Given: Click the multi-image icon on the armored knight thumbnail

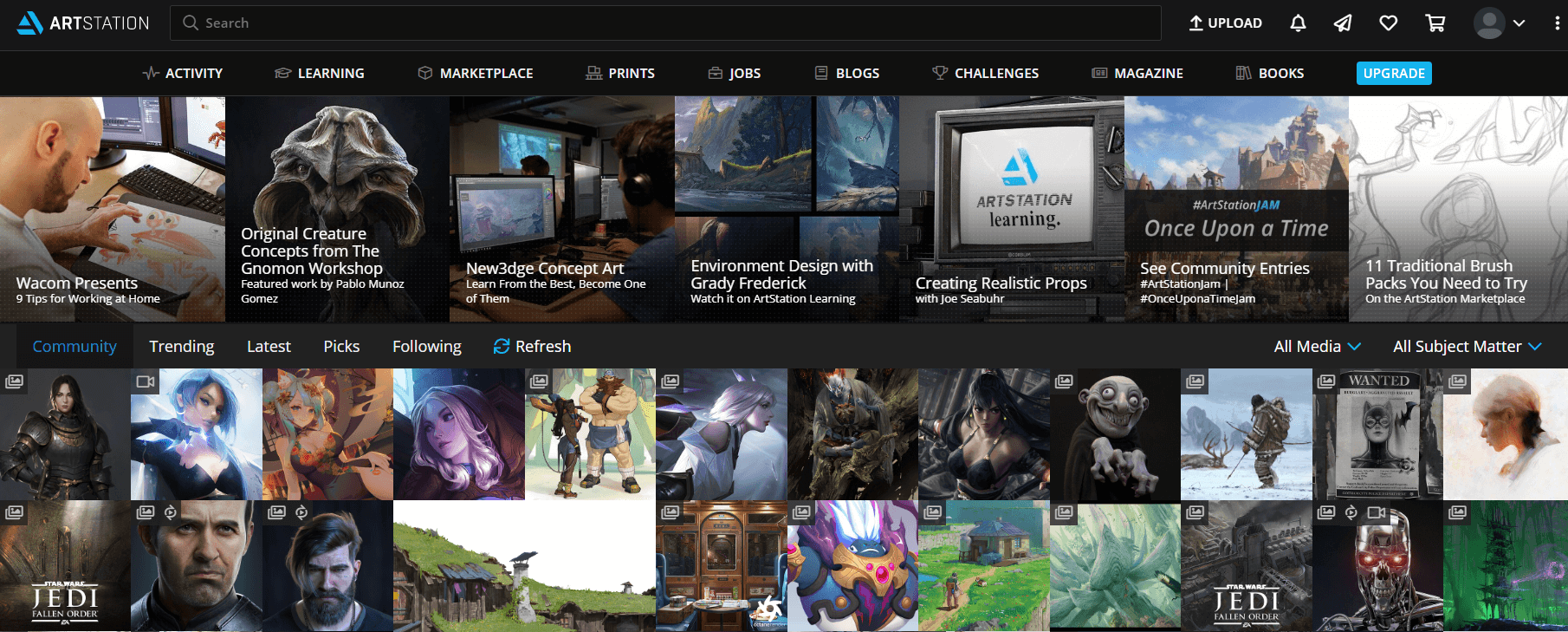Looking at the screenshot, I should pyautogui.click(x=15, y=381).
